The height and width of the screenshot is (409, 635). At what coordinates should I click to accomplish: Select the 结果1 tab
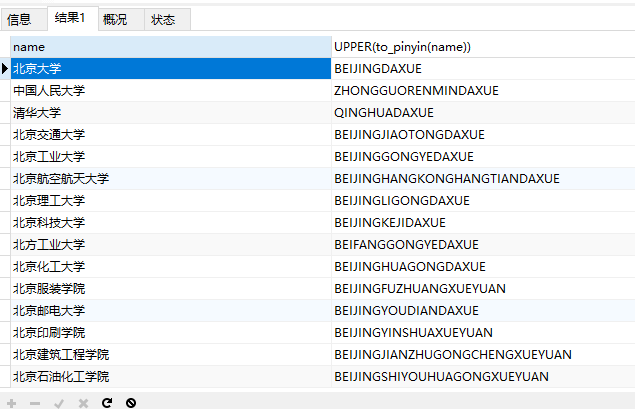coord(73,18)
